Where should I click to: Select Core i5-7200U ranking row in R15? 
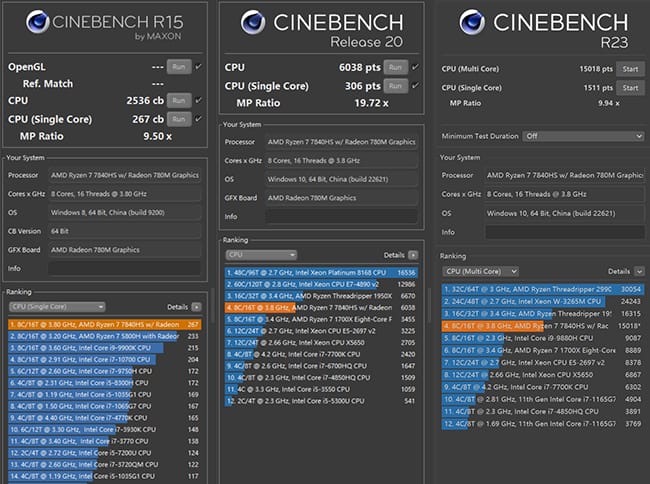(104, 453)
